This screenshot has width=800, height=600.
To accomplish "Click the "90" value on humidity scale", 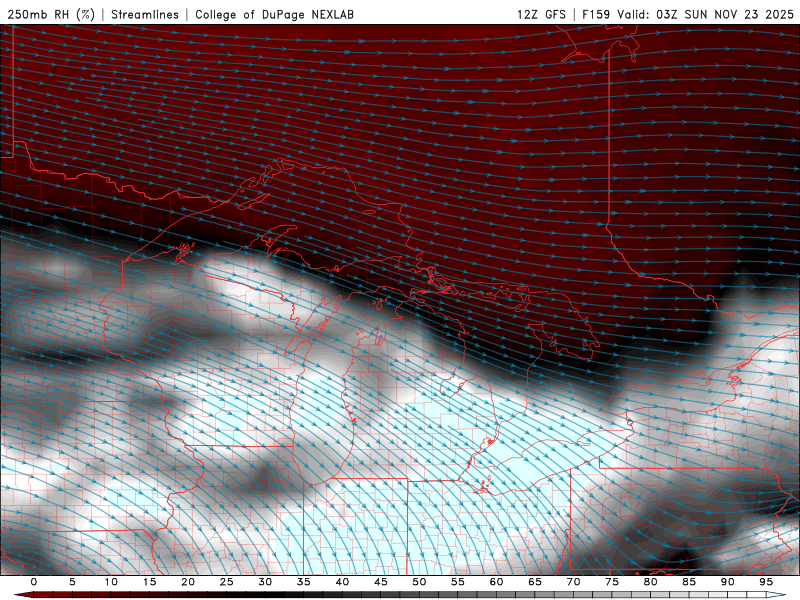I will (x=728, y=582).
